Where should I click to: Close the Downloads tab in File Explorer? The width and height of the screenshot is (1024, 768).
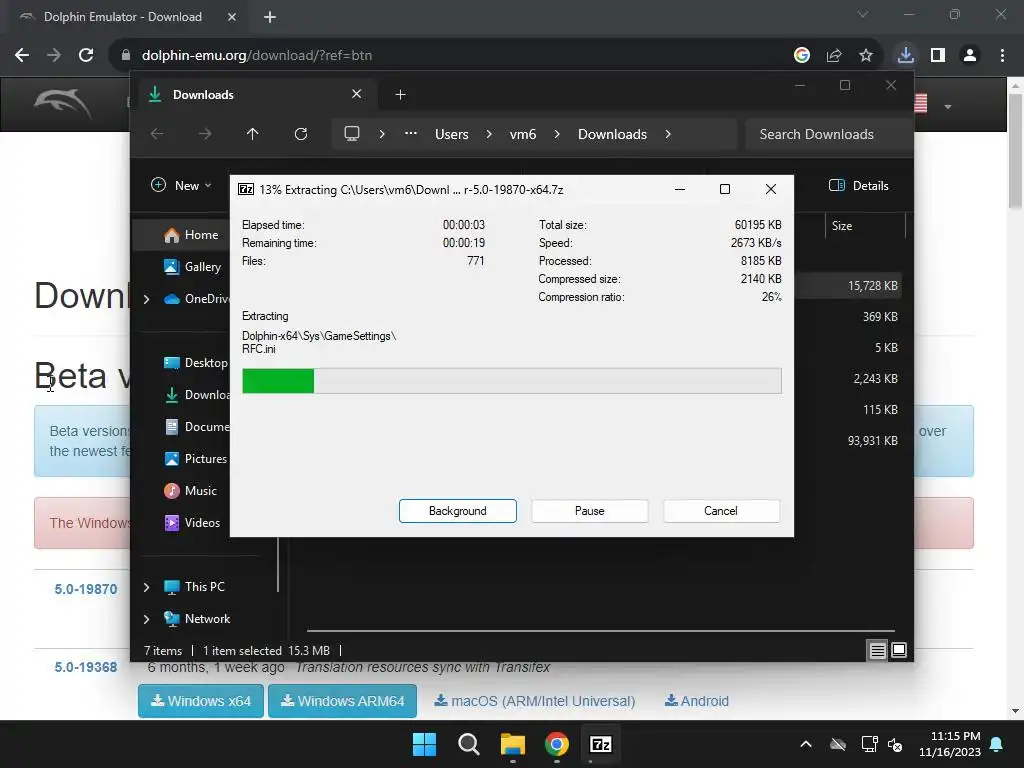(x=357, y=94)
